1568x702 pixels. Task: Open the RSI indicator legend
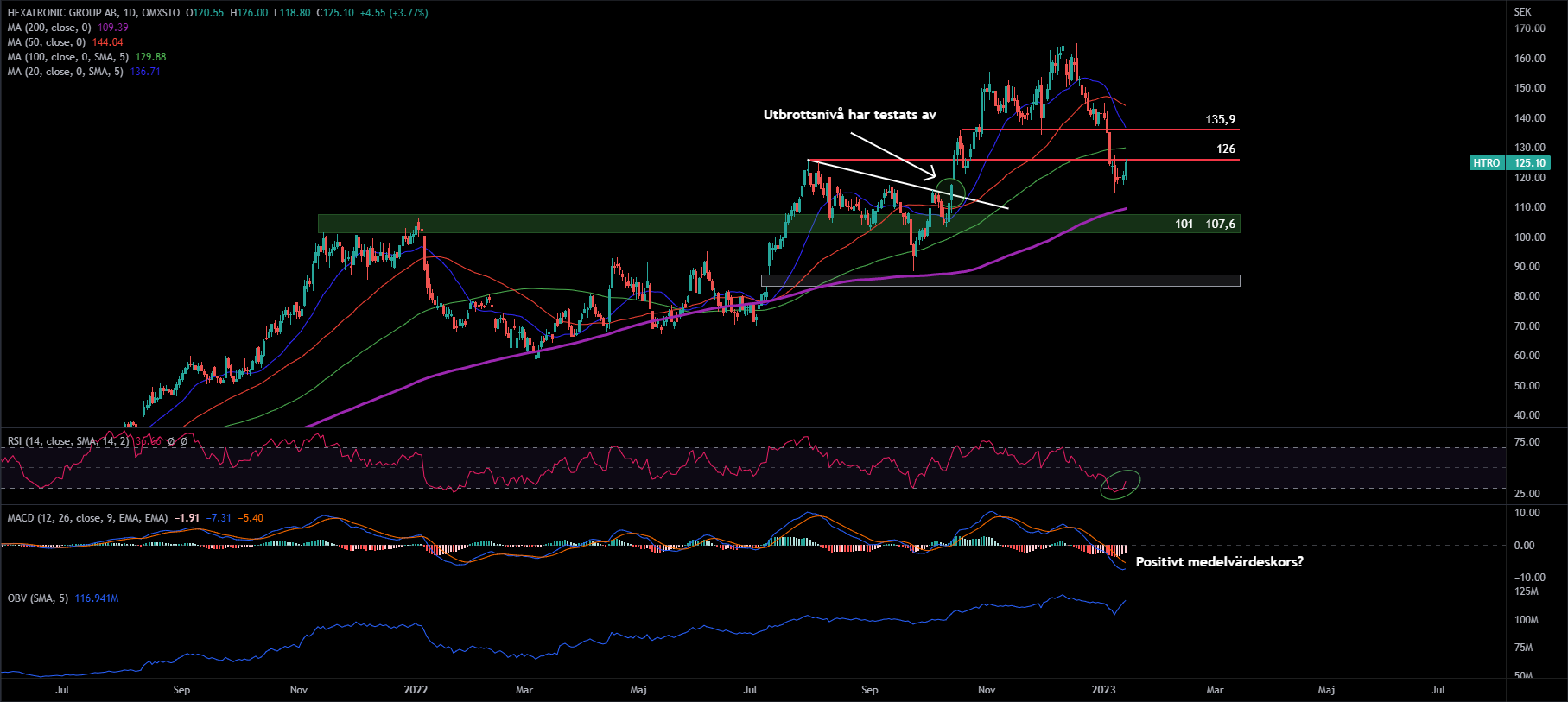click(67, 441)
